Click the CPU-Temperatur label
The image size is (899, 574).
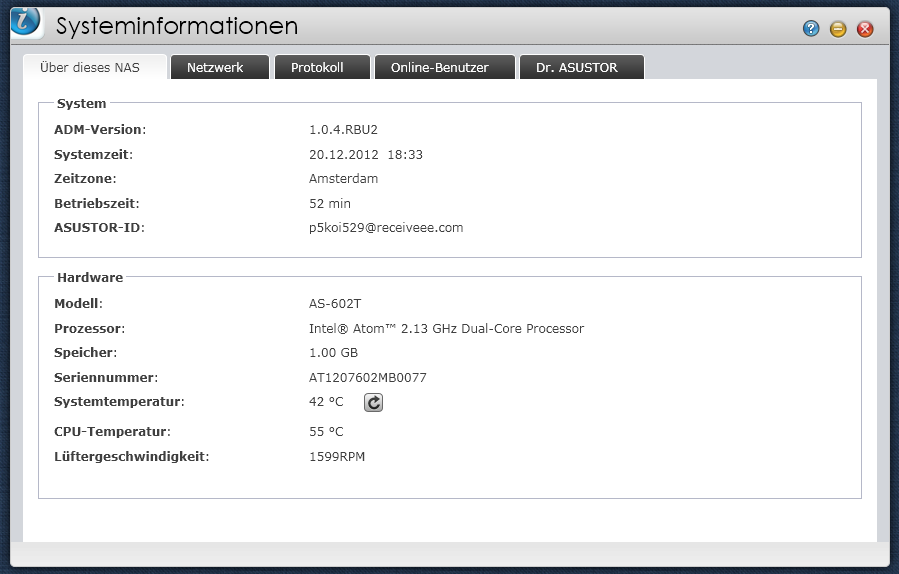112,432
